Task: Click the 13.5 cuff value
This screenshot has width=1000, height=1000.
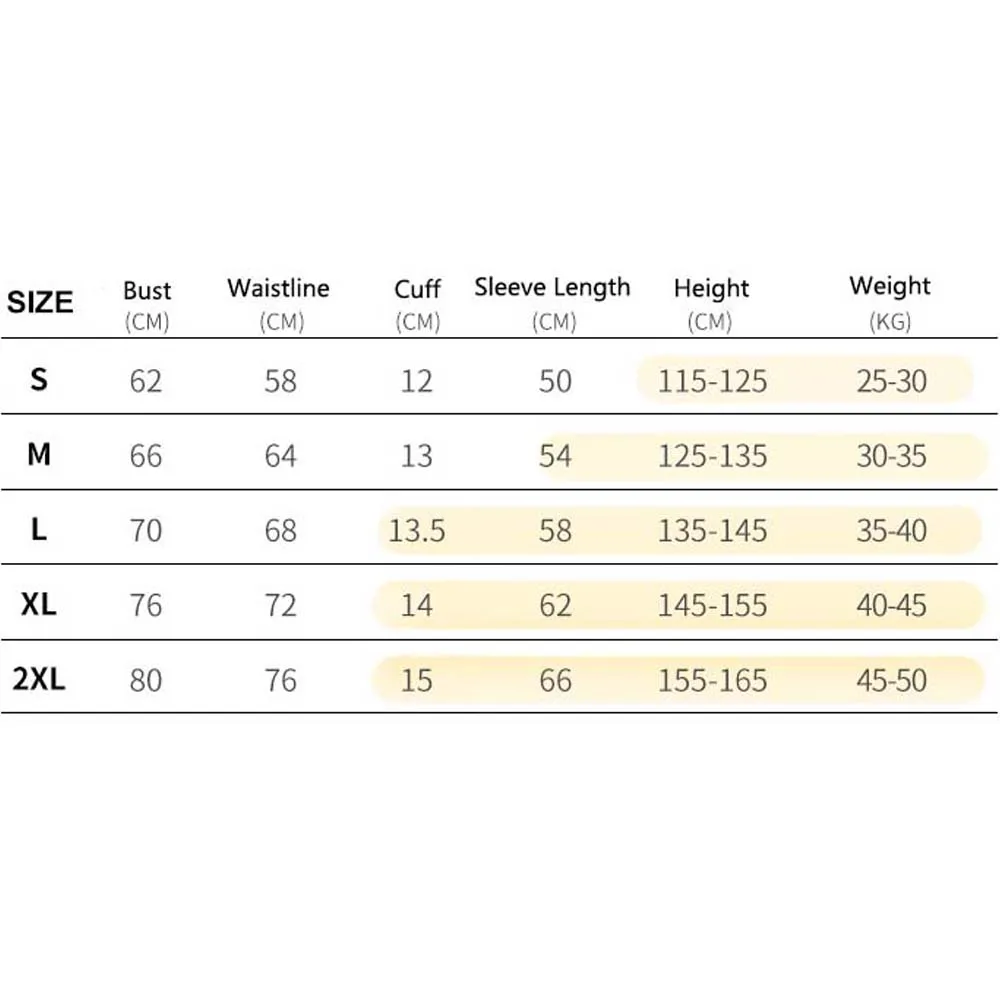Action: tap(416, 531)
